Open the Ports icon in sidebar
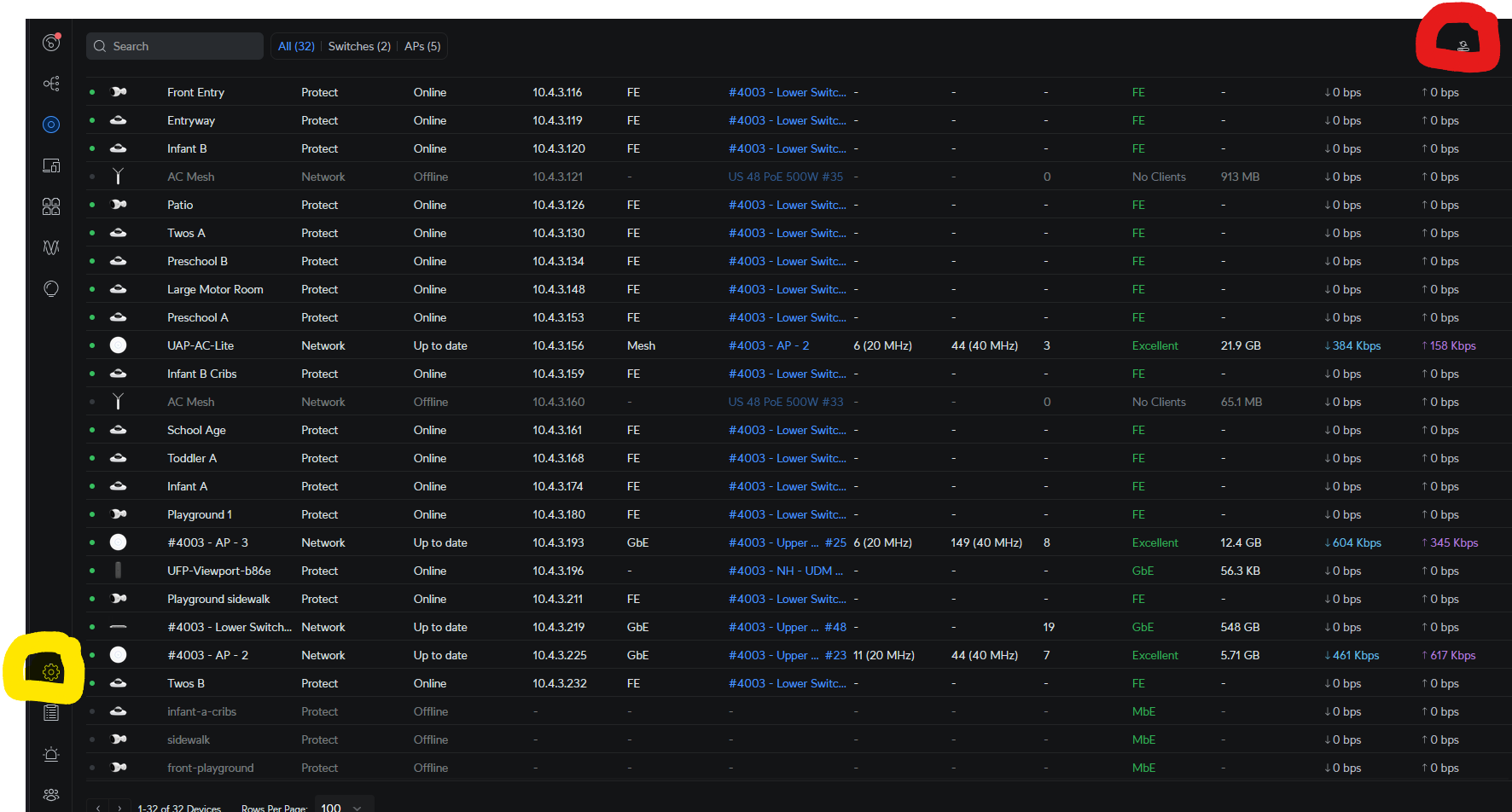 (51, 206)
